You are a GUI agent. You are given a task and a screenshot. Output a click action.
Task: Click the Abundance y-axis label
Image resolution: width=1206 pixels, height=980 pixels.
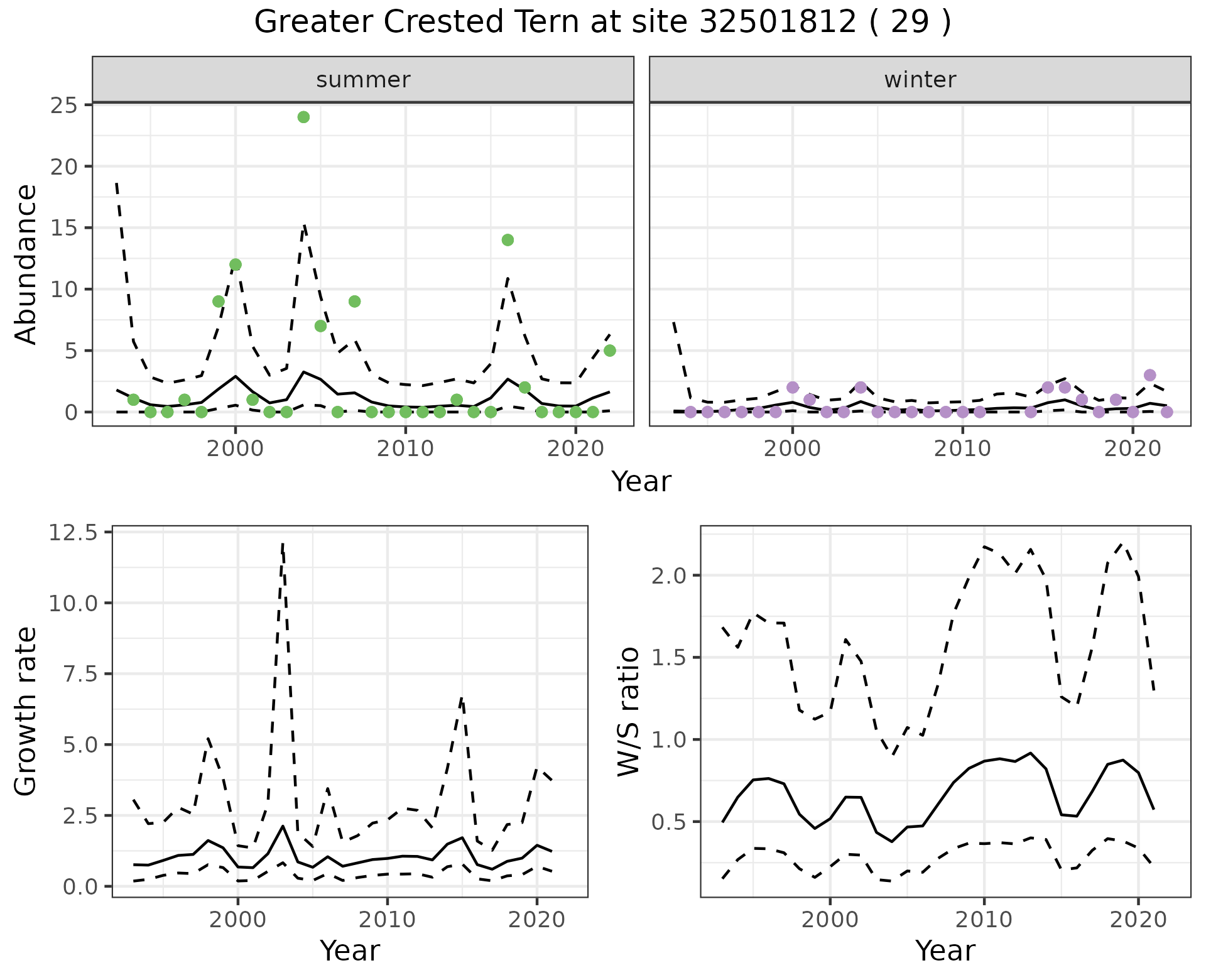coord(26,264)
